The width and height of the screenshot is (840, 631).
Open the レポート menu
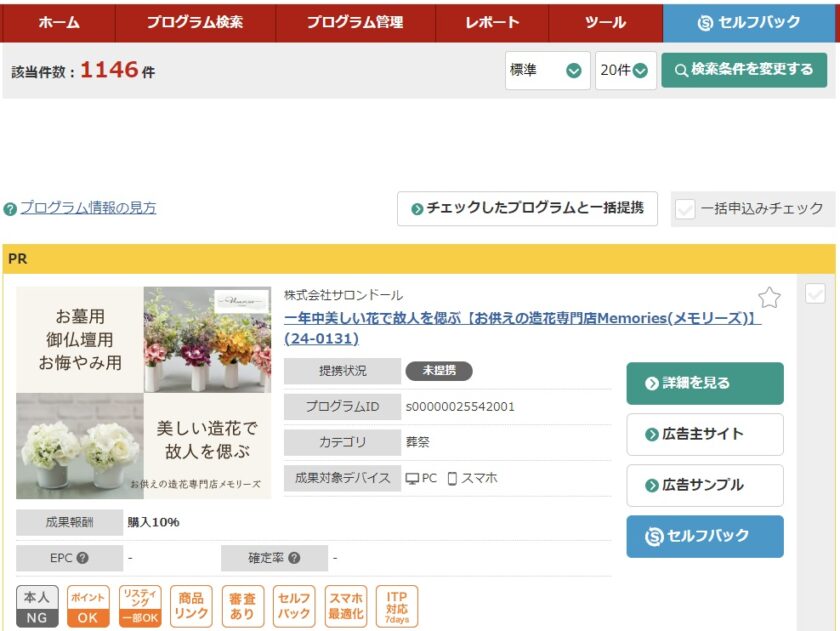[492, 22]
